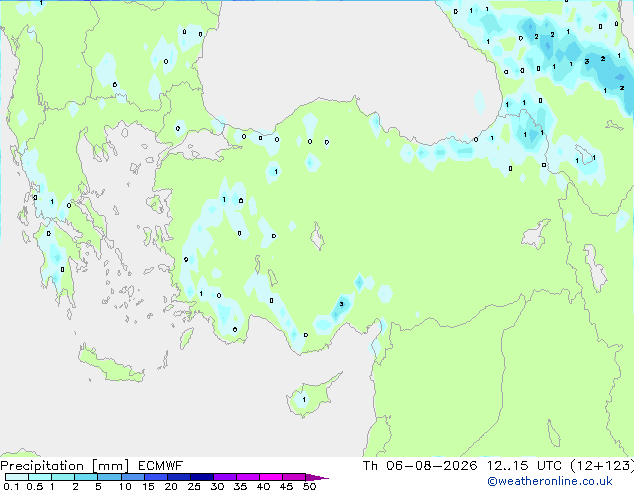Select the lightest 0.1–0.5 mm legend swatch

[x=17, y=477]
